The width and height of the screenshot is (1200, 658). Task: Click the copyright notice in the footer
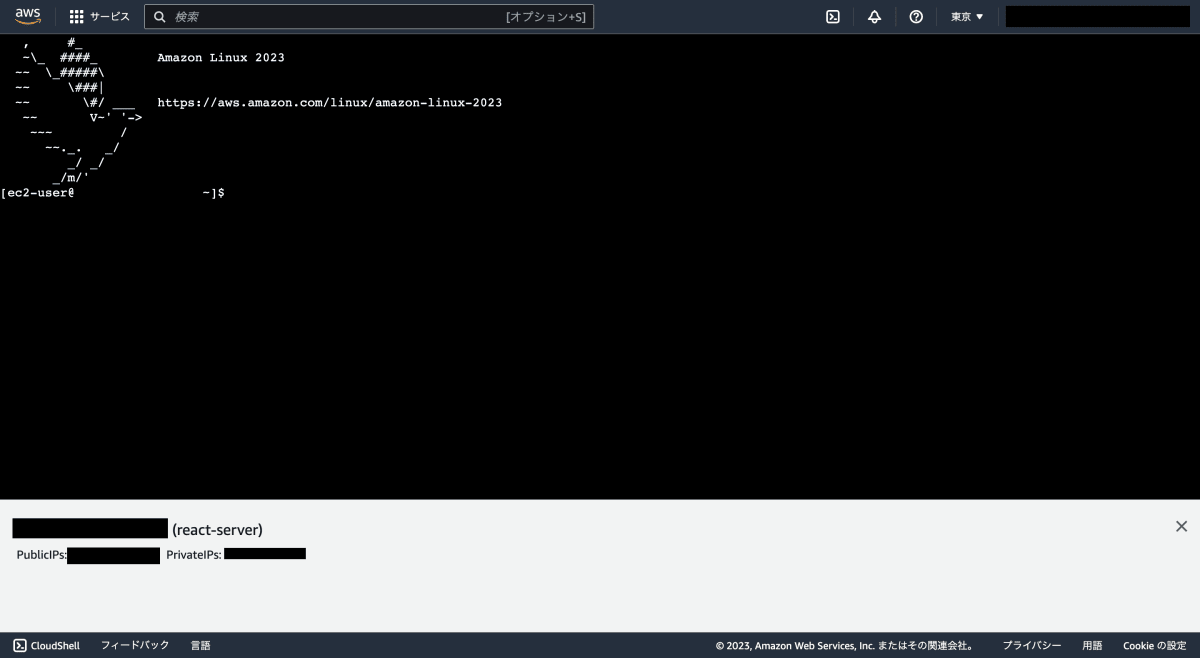(845, 646)
